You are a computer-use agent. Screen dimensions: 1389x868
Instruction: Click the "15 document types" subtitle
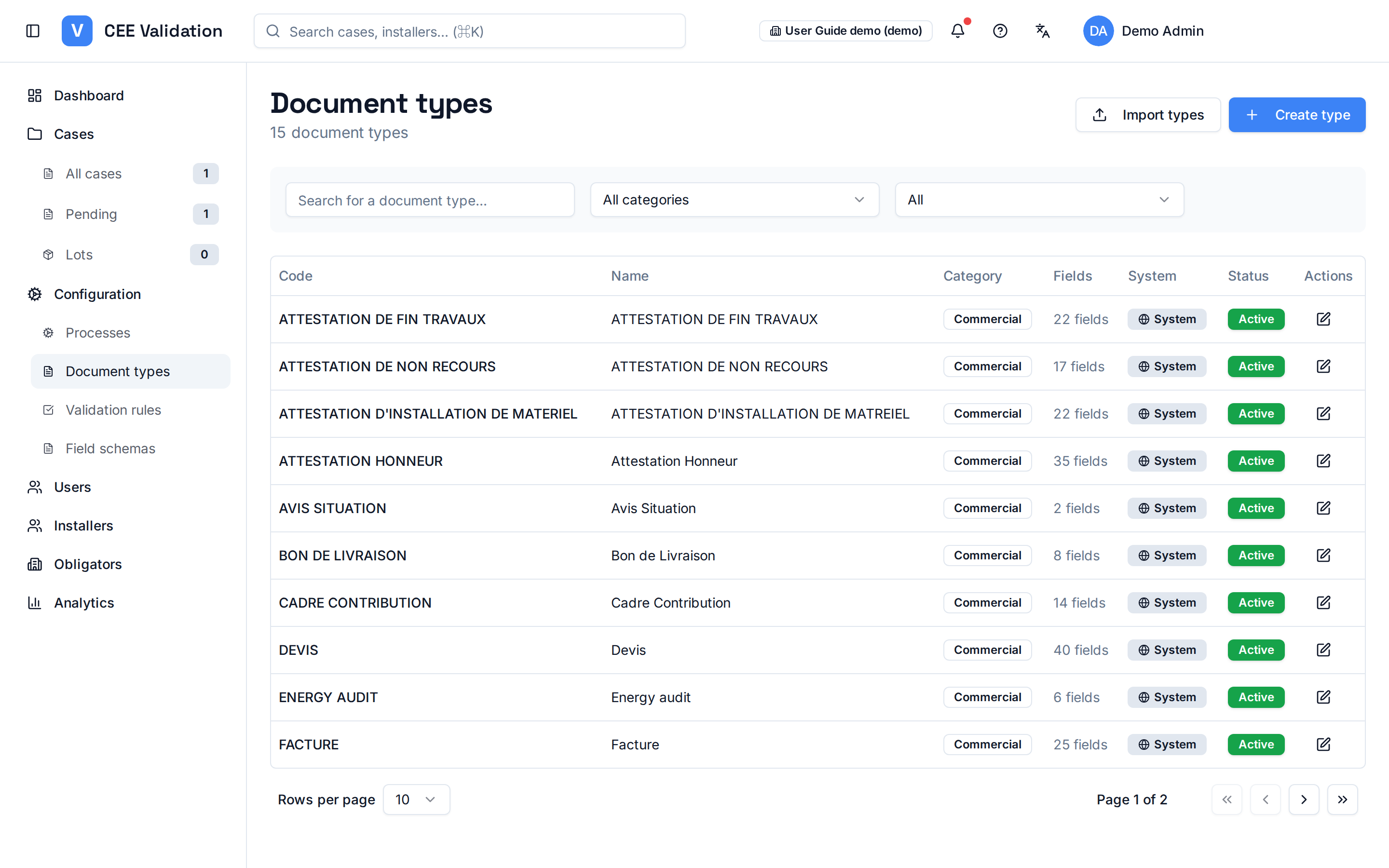tap(339, 133)
